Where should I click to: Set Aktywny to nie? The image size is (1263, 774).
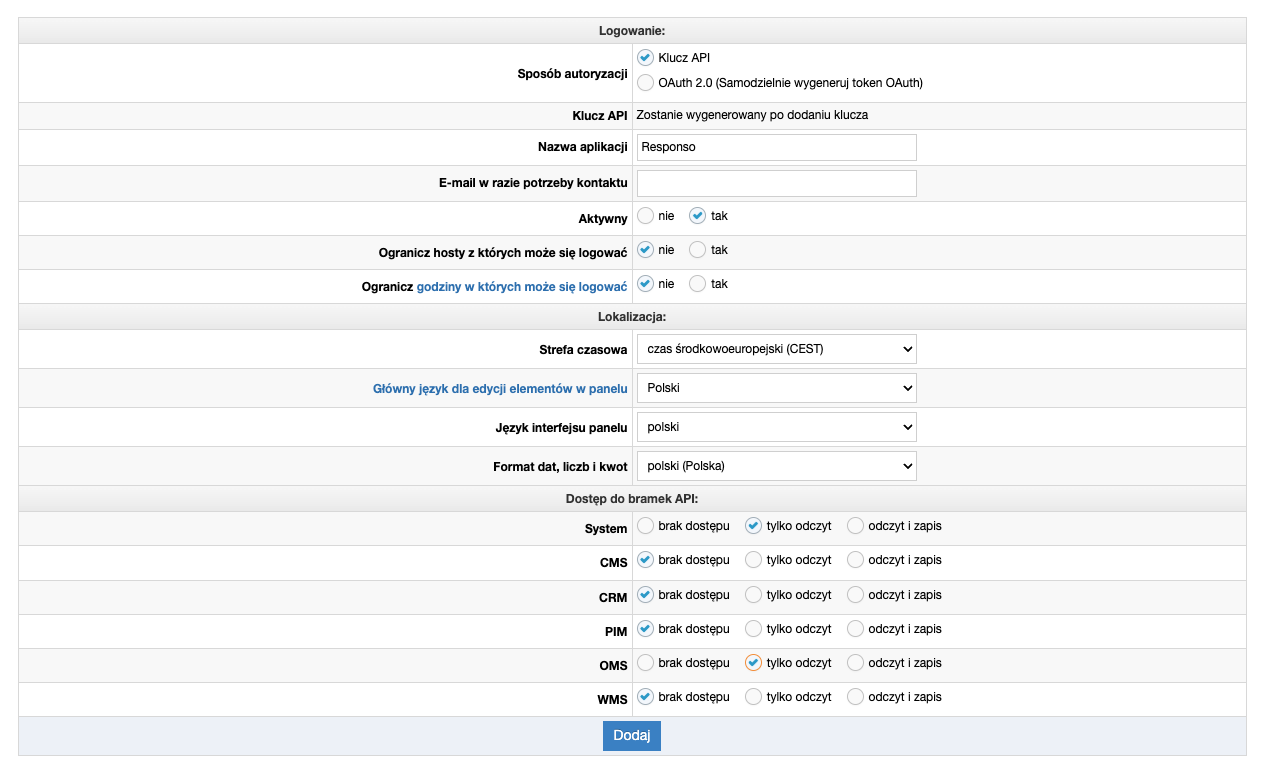point(646,216)
